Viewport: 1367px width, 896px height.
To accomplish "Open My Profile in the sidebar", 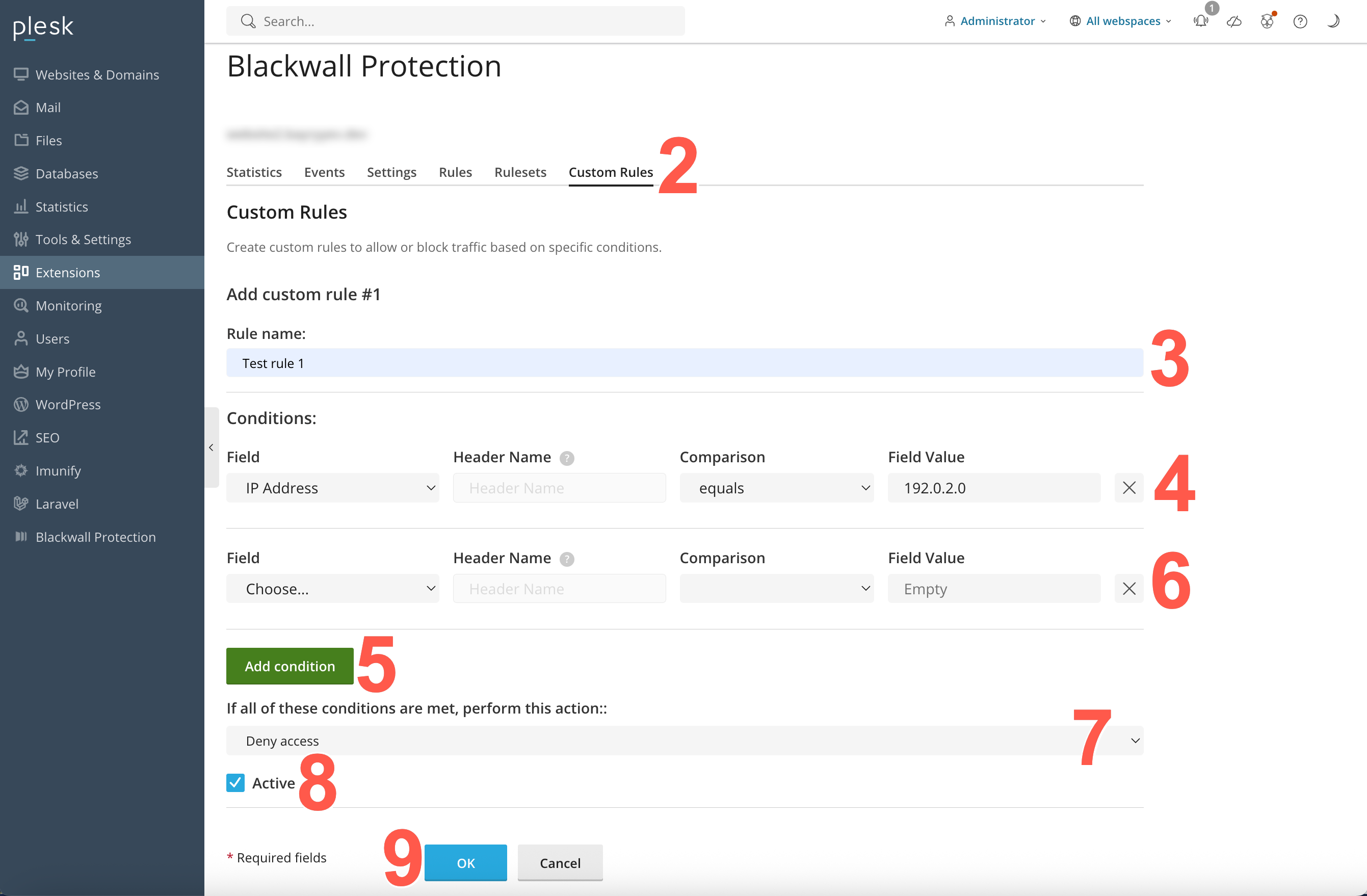I will (102, 372).
